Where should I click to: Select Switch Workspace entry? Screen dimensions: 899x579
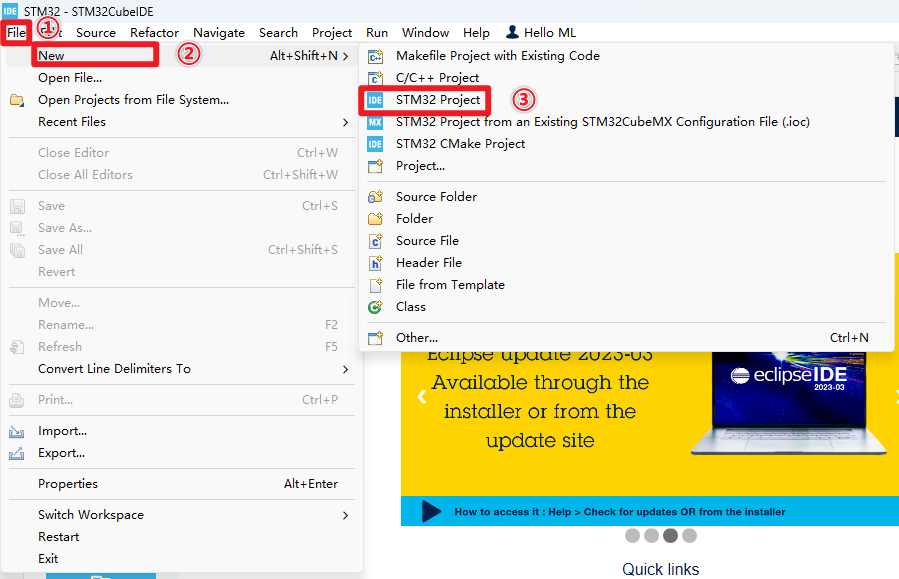[183, 515]
